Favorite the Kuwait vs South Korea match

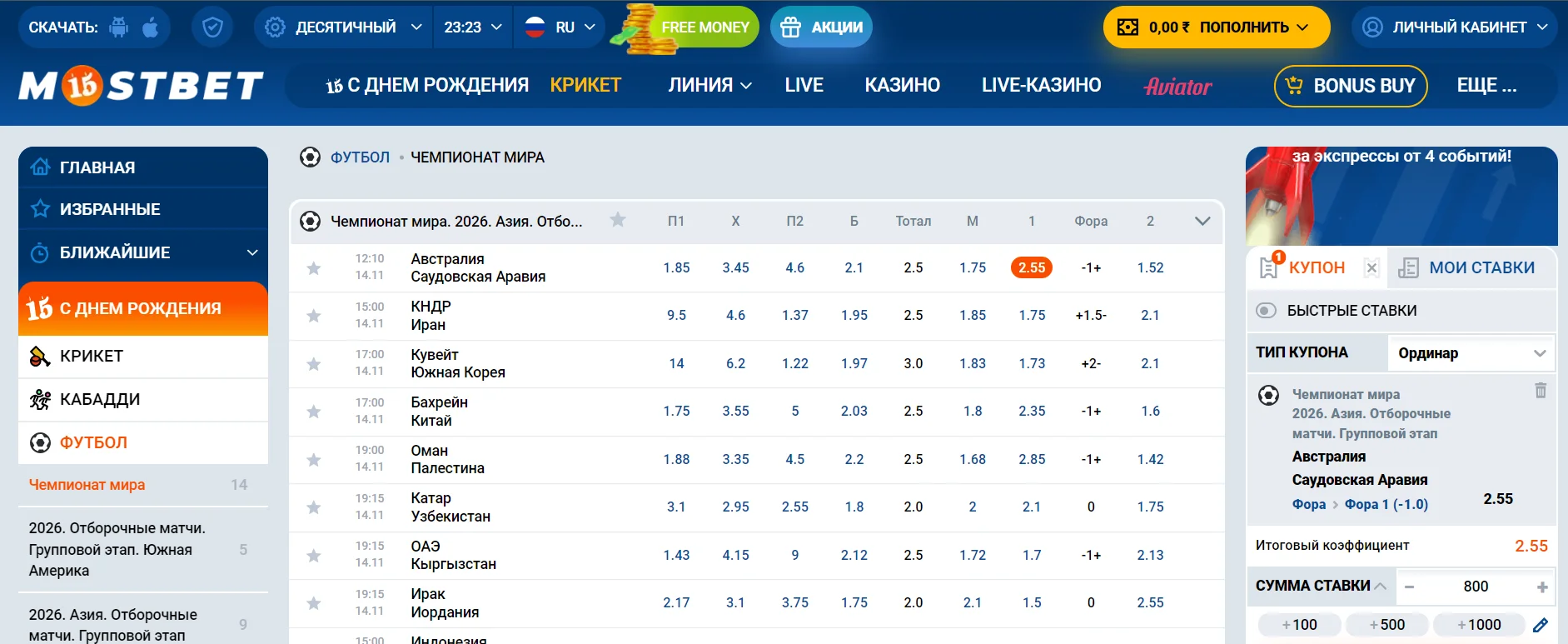(314, 364)
